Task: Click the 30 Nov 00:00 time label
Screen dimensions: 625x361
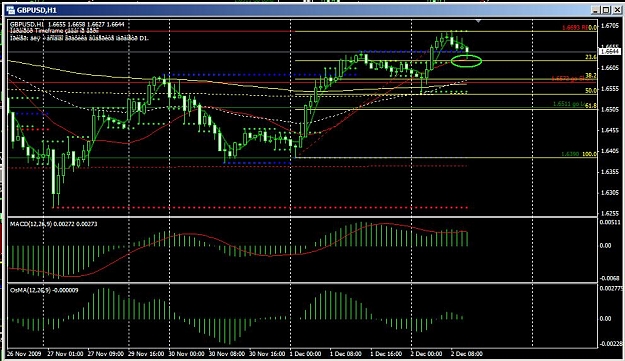Action: (187, 354)
